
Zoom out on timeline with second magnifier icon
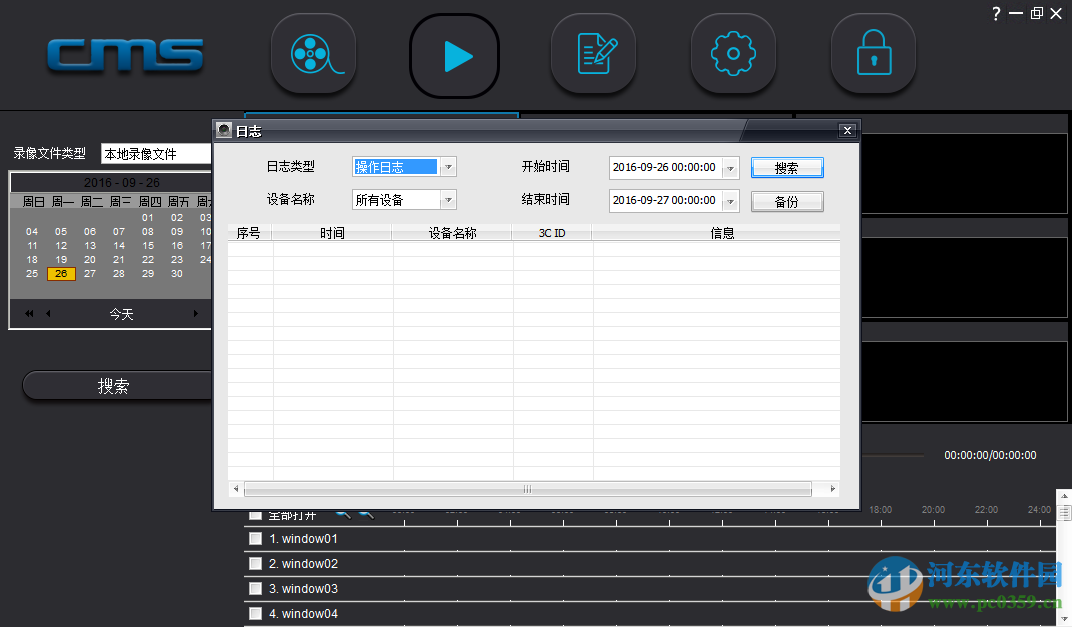click(366, 513)
